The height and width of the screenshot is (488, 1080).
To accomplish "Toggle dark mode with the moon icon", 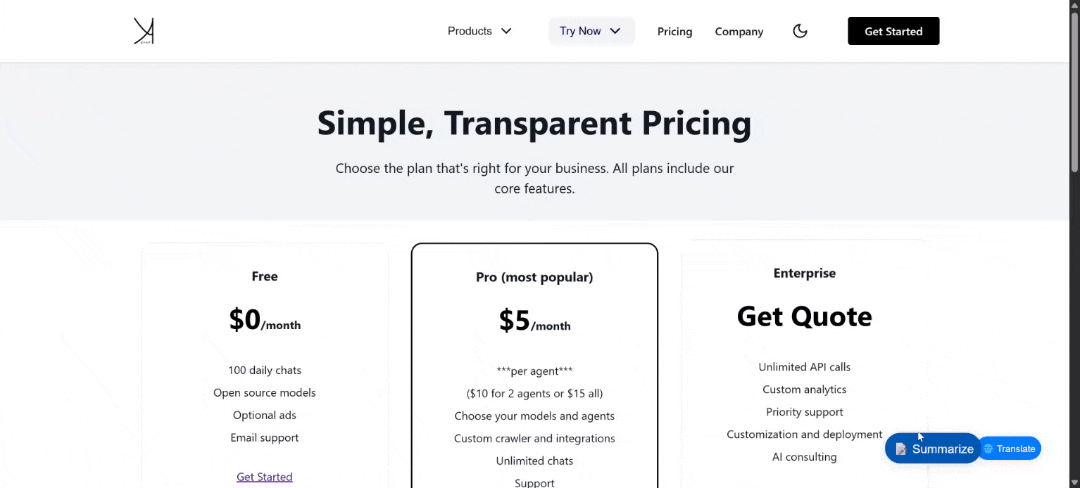I will pos(800,31).
